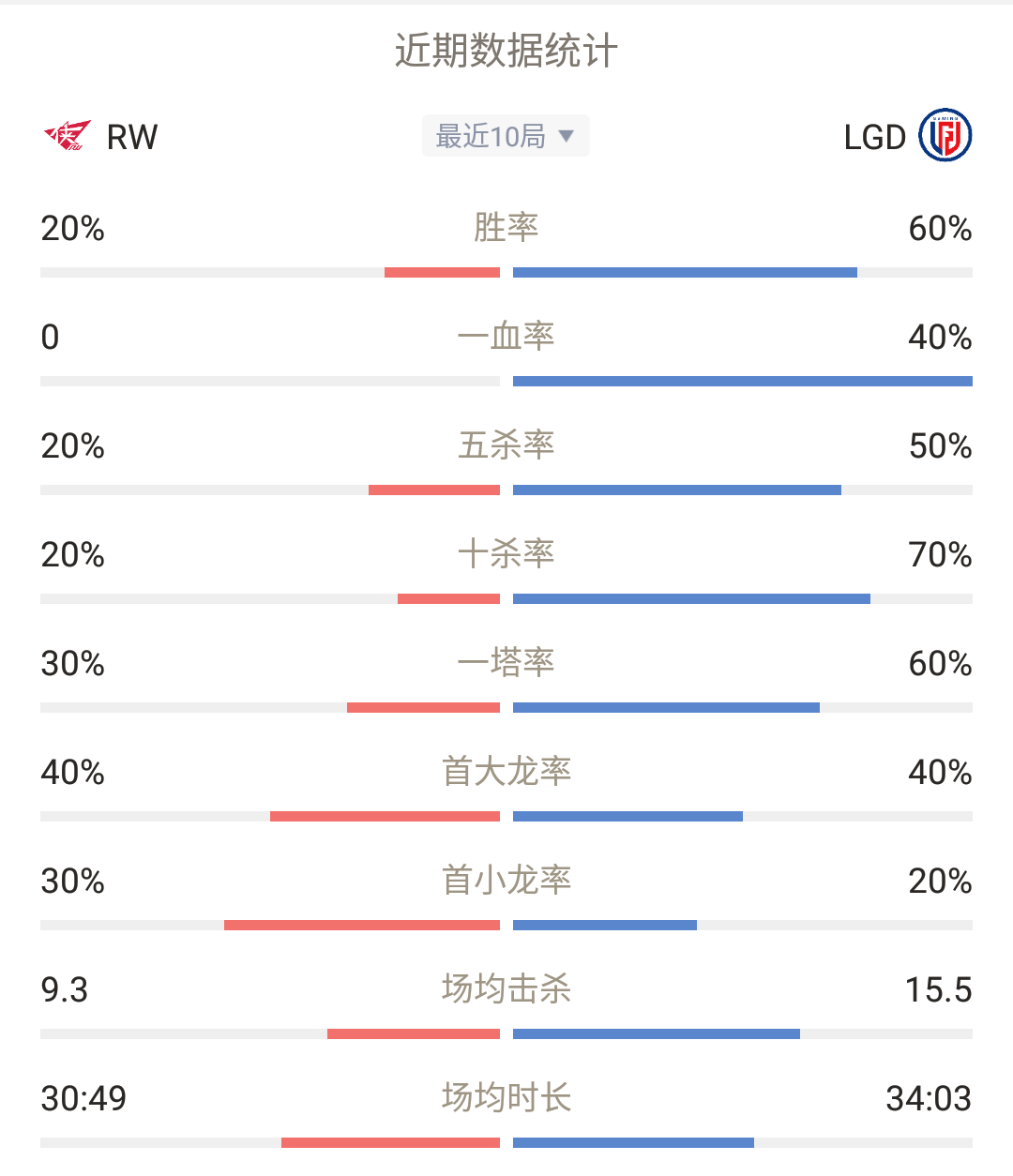Click RW's 30:49 average duration value
Screen dimensions: 1013x1176
[x=83, y=1098]
